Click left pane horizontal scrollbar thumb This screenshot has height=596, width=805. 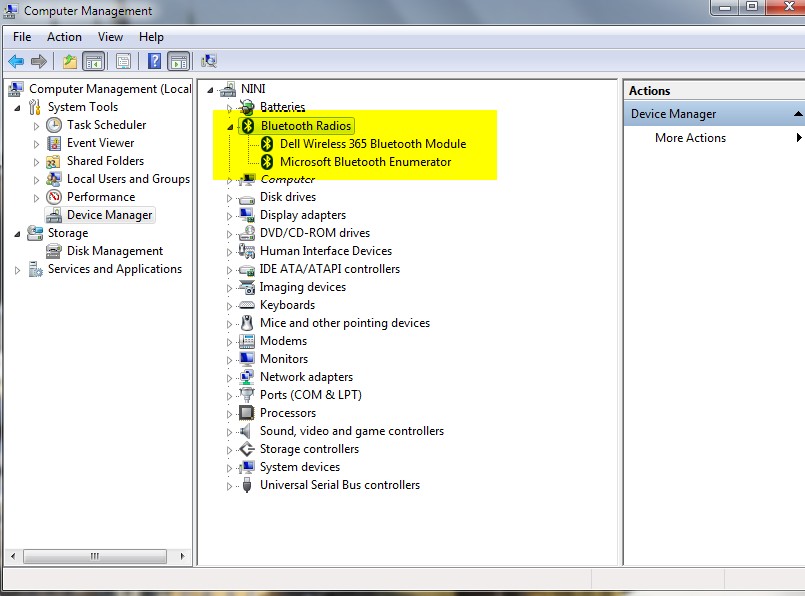click(95, 556)
